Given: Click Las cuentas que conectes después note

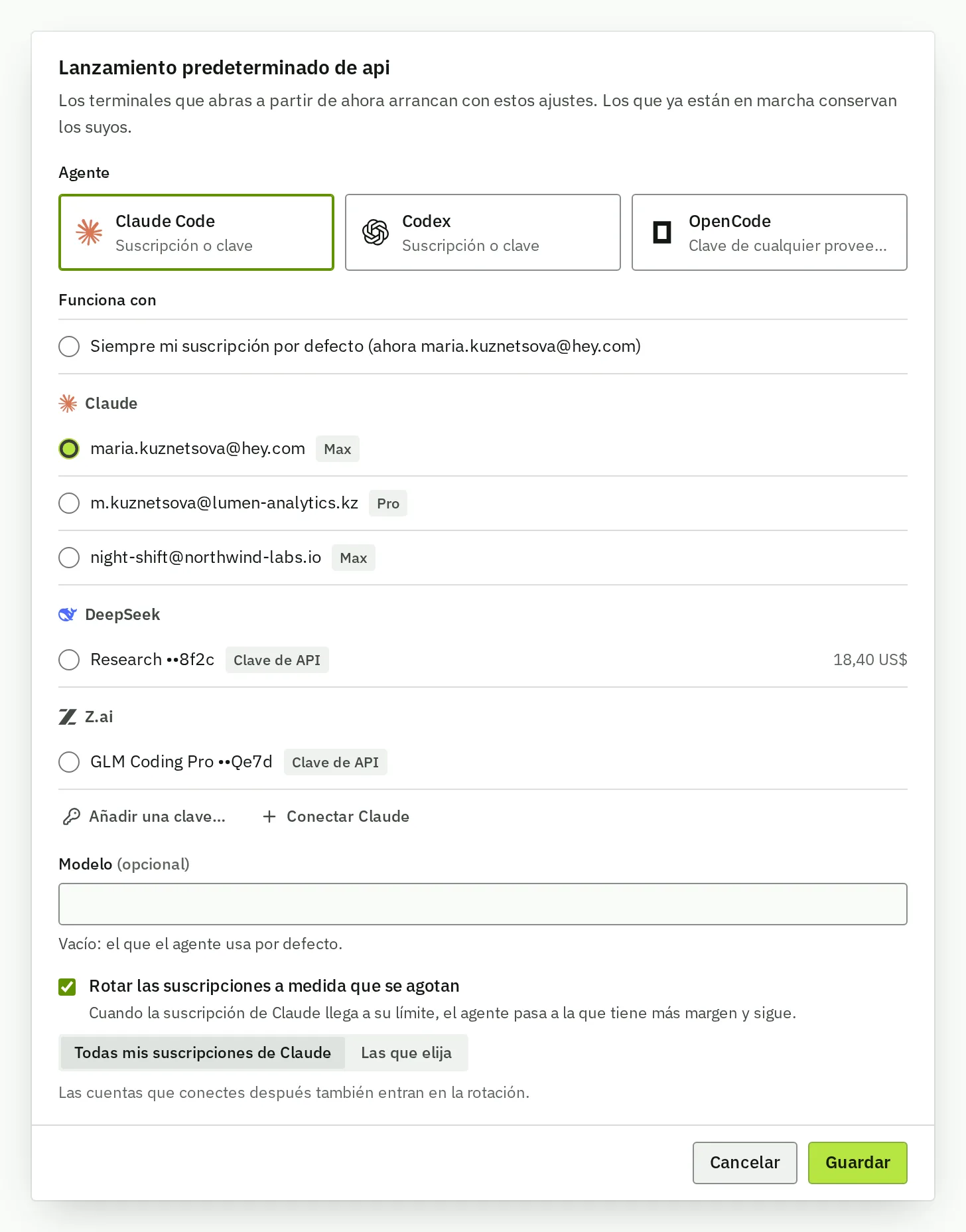Looking at the screenshot, I should 294,1093.
